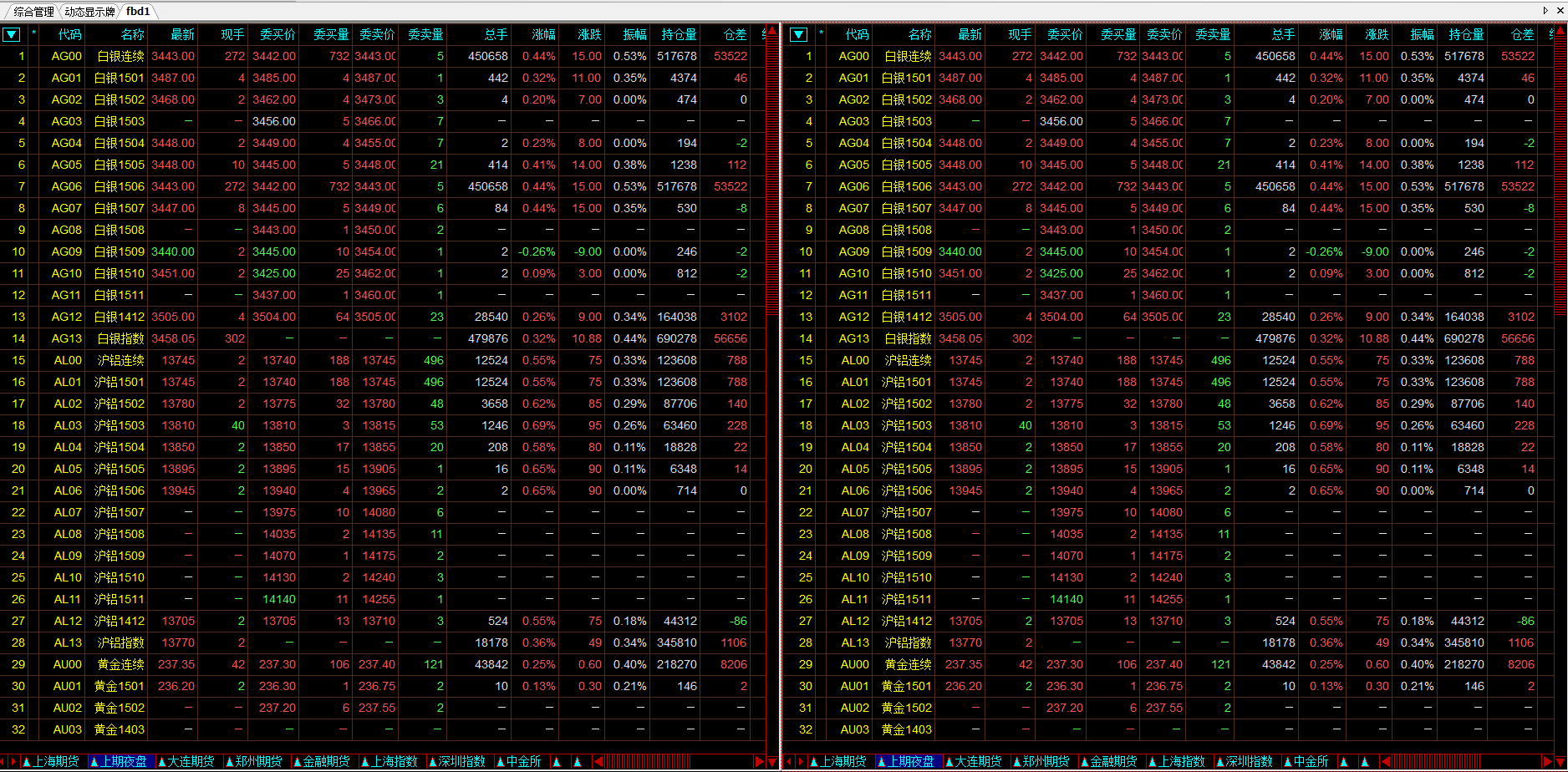
Task: Click the tab overflow arrow at top right
Action: click(x=1545, y=11)
